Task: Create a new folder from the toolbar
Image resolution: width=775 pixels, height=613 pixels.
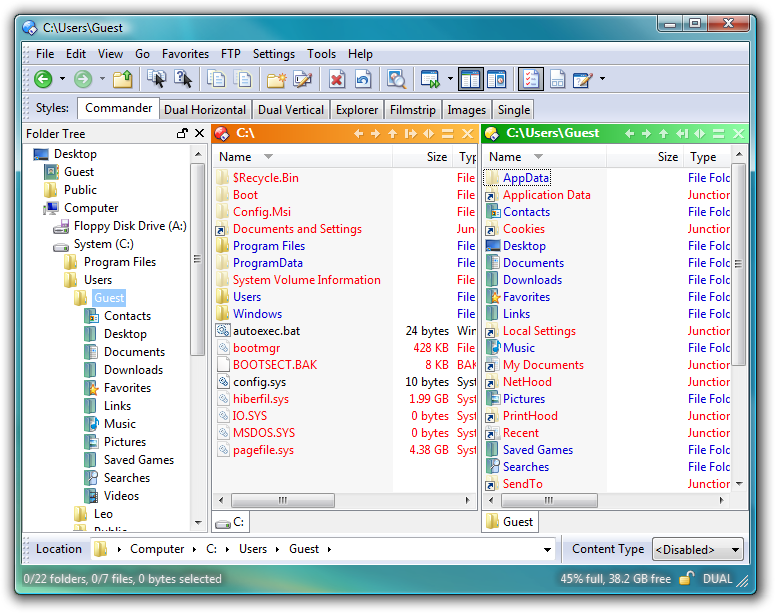Action: tap(276, 79)
